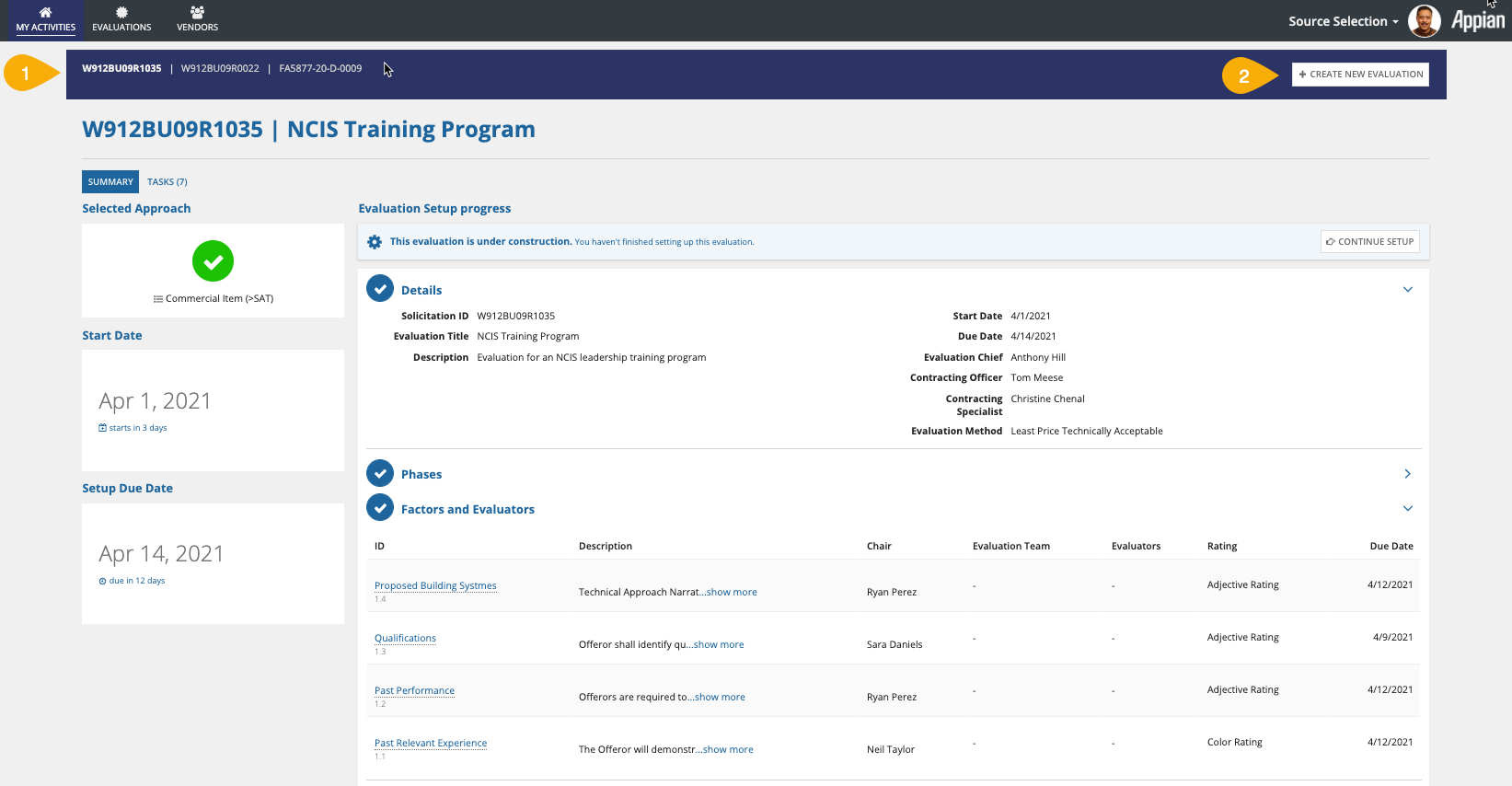
Task: Click Christine Chenal contracting specialist value
Action: (1048, 399)
